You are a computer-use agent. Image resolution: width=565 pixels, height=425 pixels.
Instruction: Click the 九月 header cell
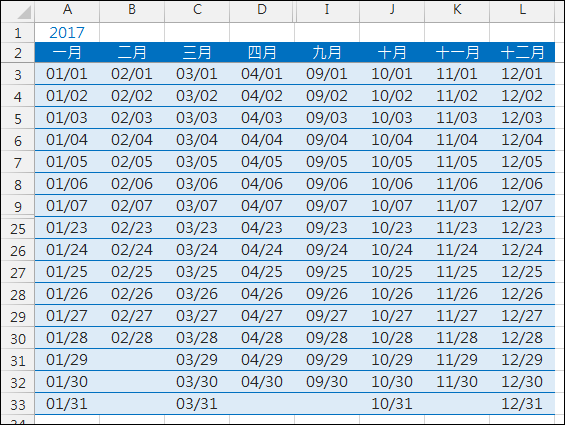click(x=327, y=53)
